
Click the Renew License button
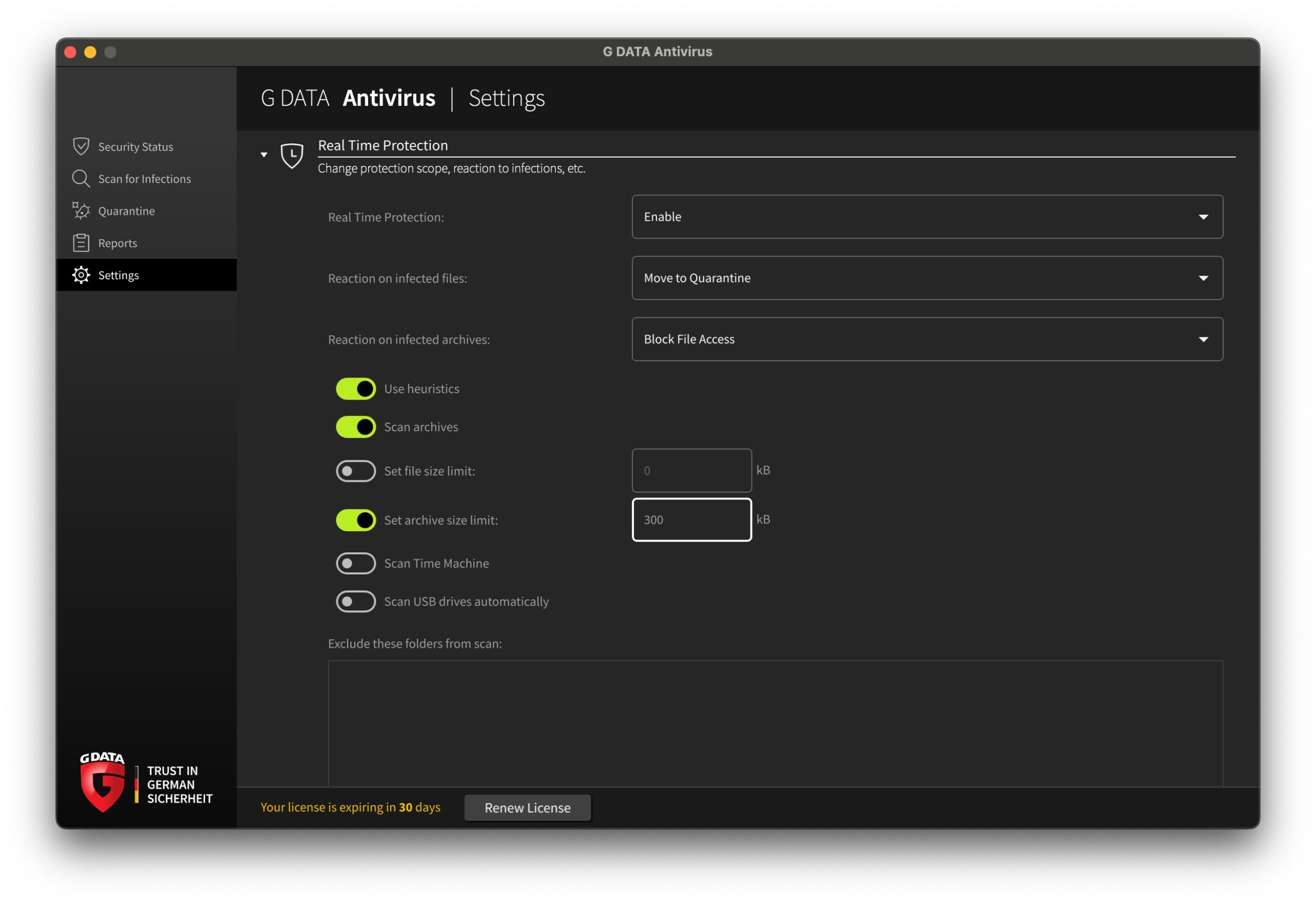527,807
